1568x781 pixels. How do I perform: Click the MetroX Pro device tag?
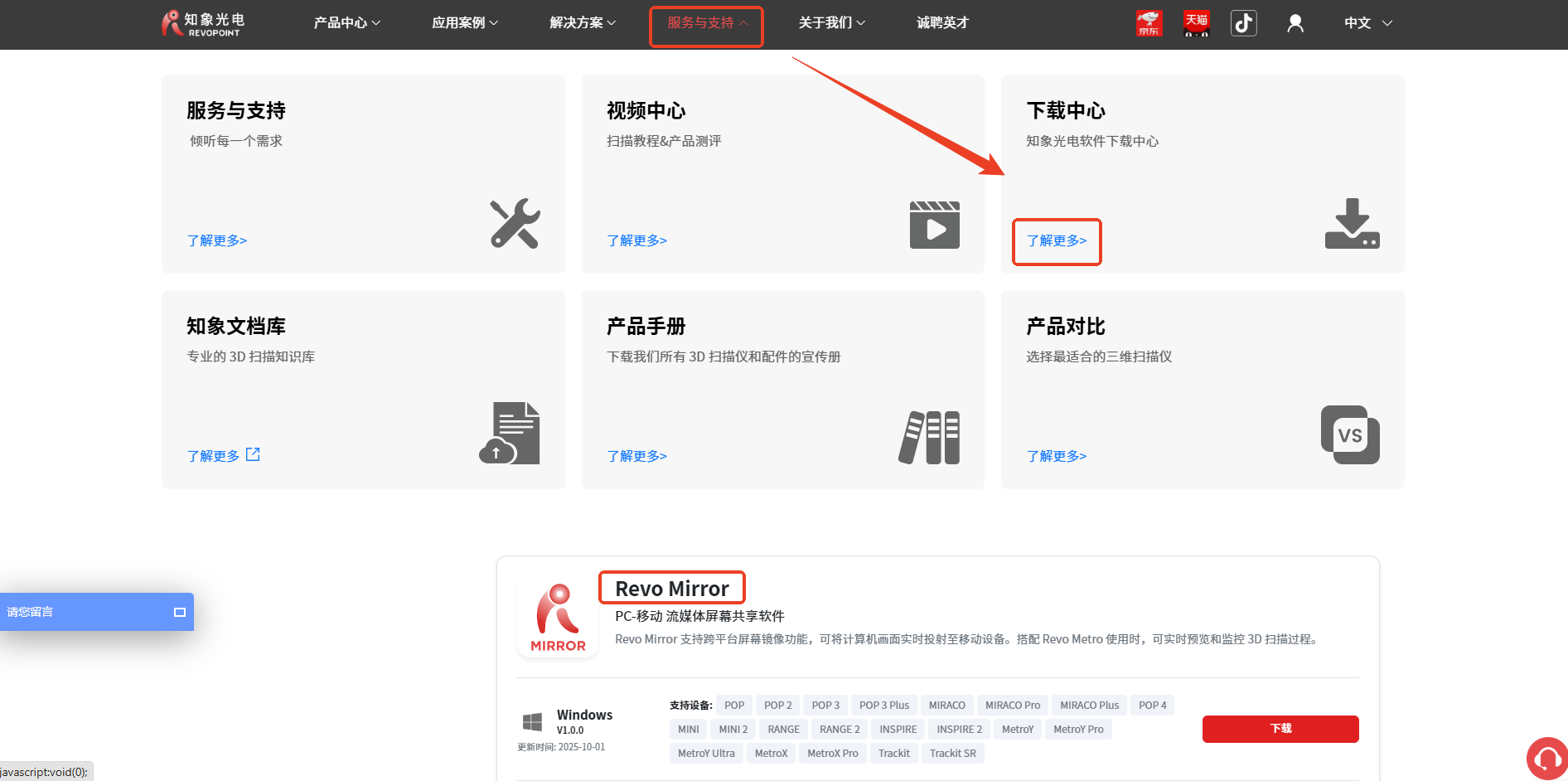tap(833, 754)
